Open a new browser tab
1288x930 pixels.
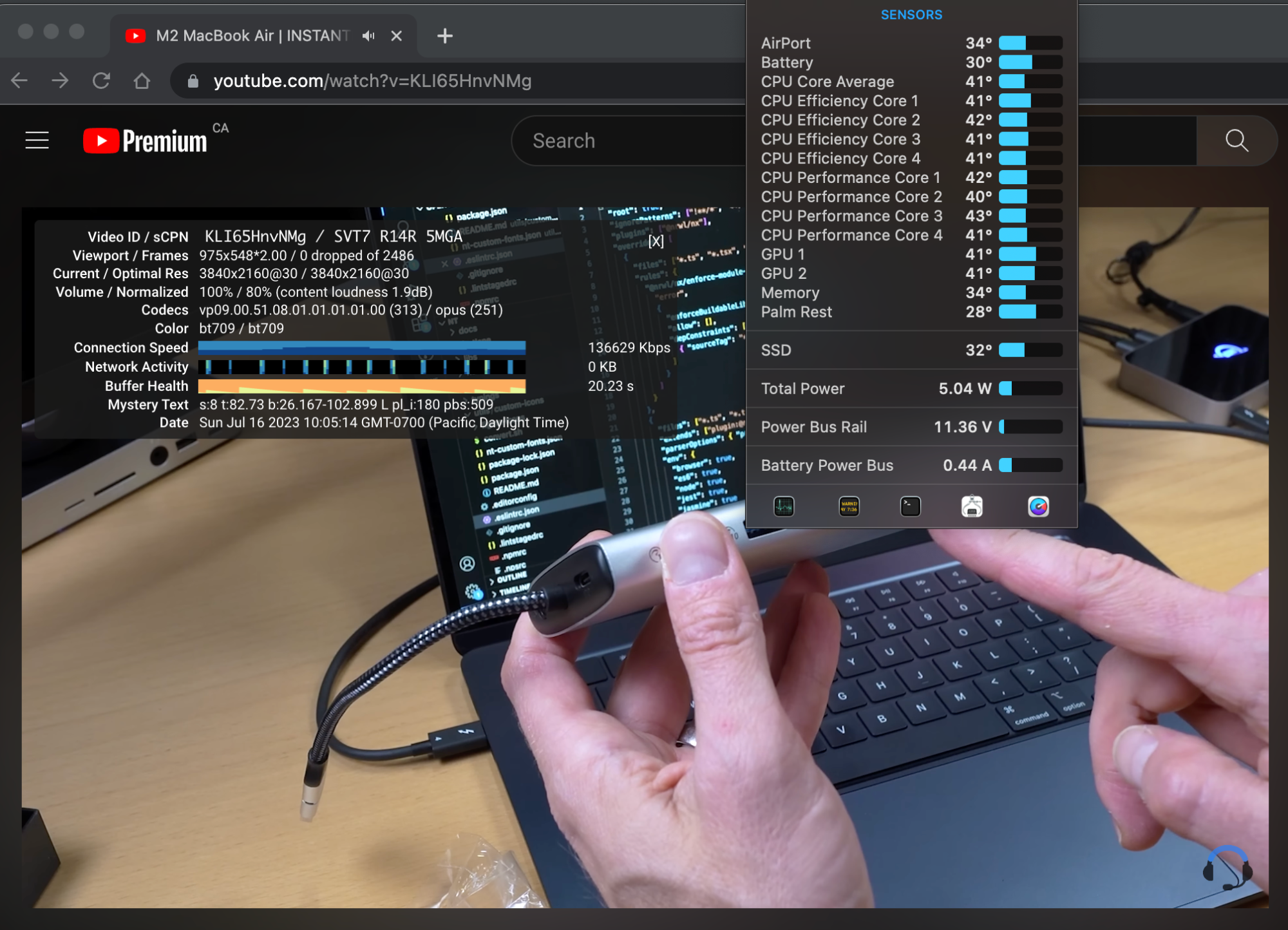click(444, 36)
